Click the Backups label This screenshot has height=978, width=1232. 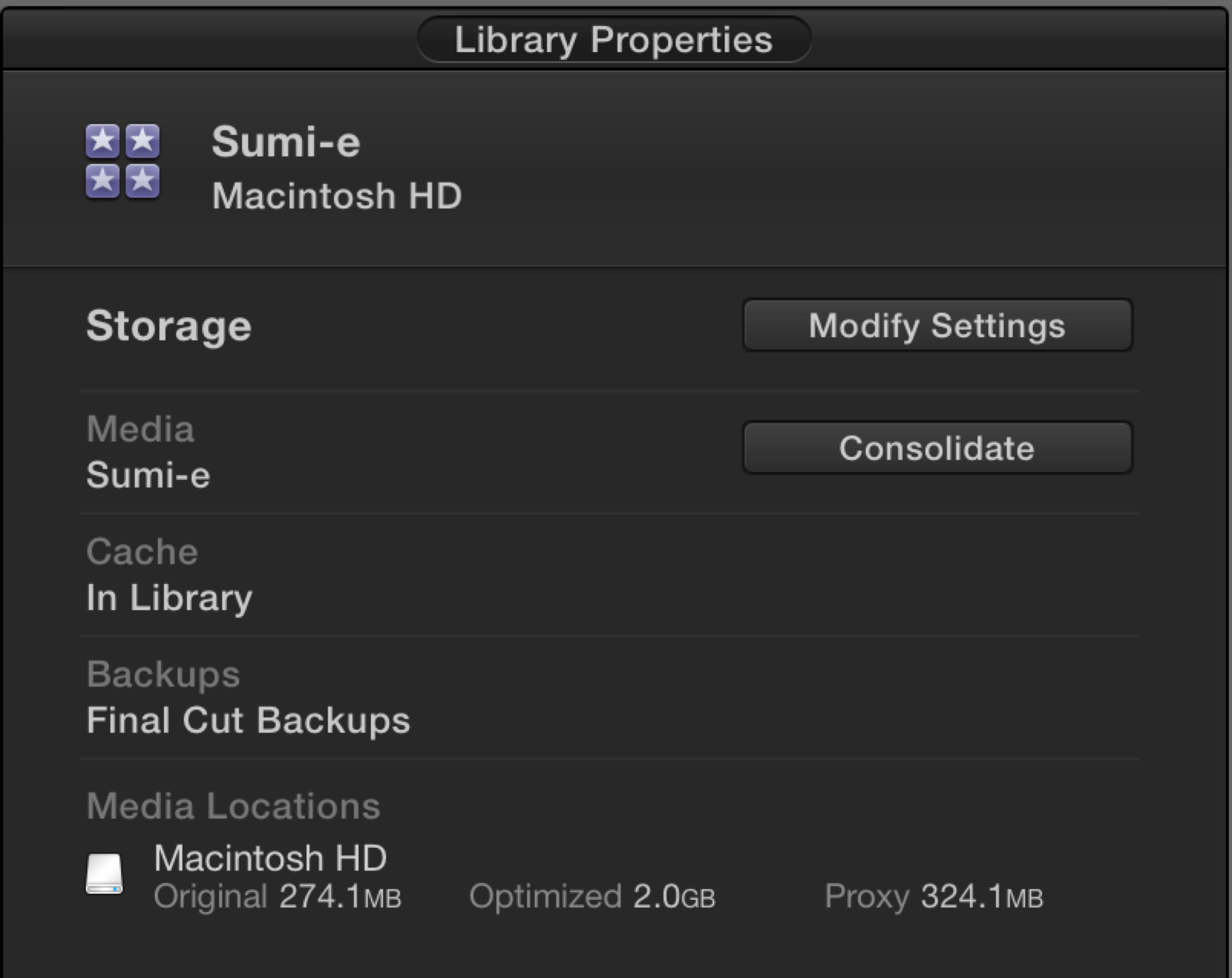(x=163, y=674)
